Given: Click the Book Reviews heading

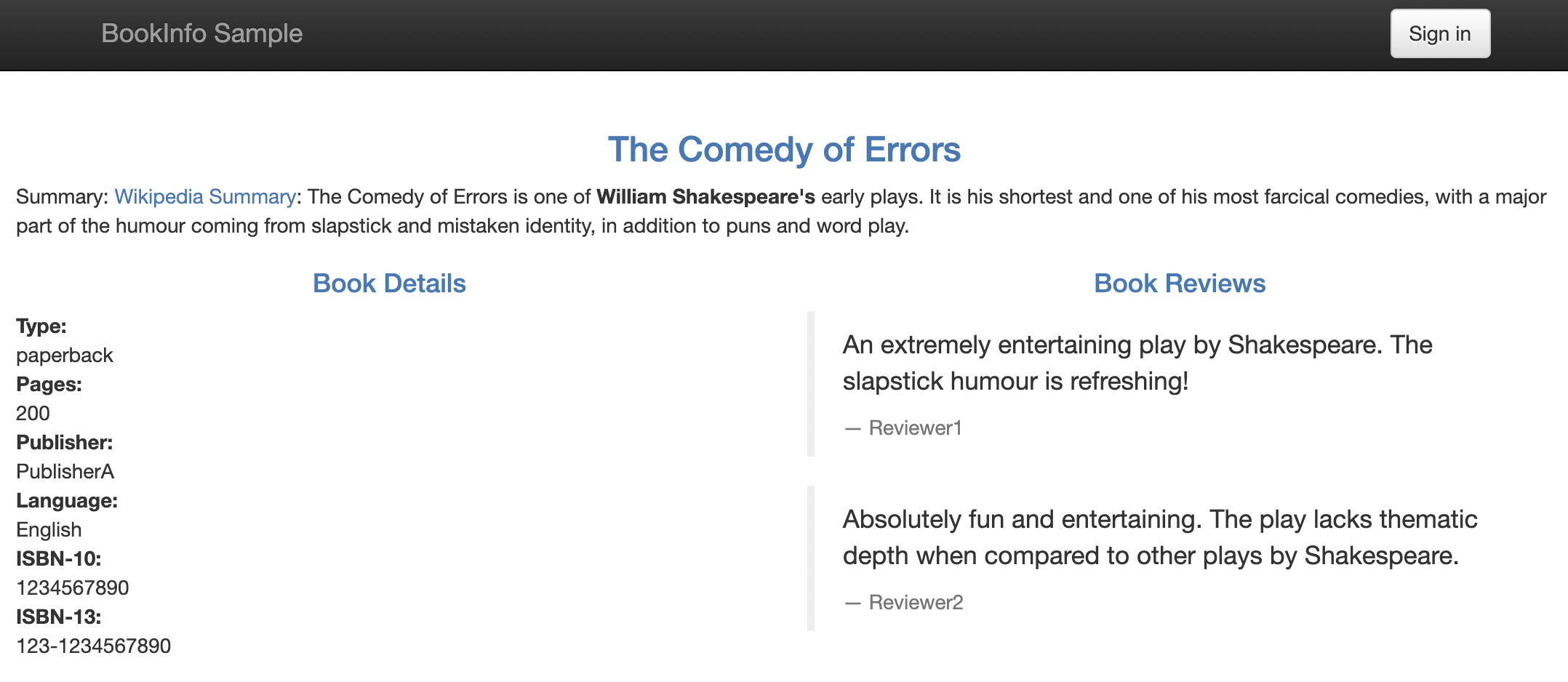Looking at the screenshot, I should [1180, 284].
